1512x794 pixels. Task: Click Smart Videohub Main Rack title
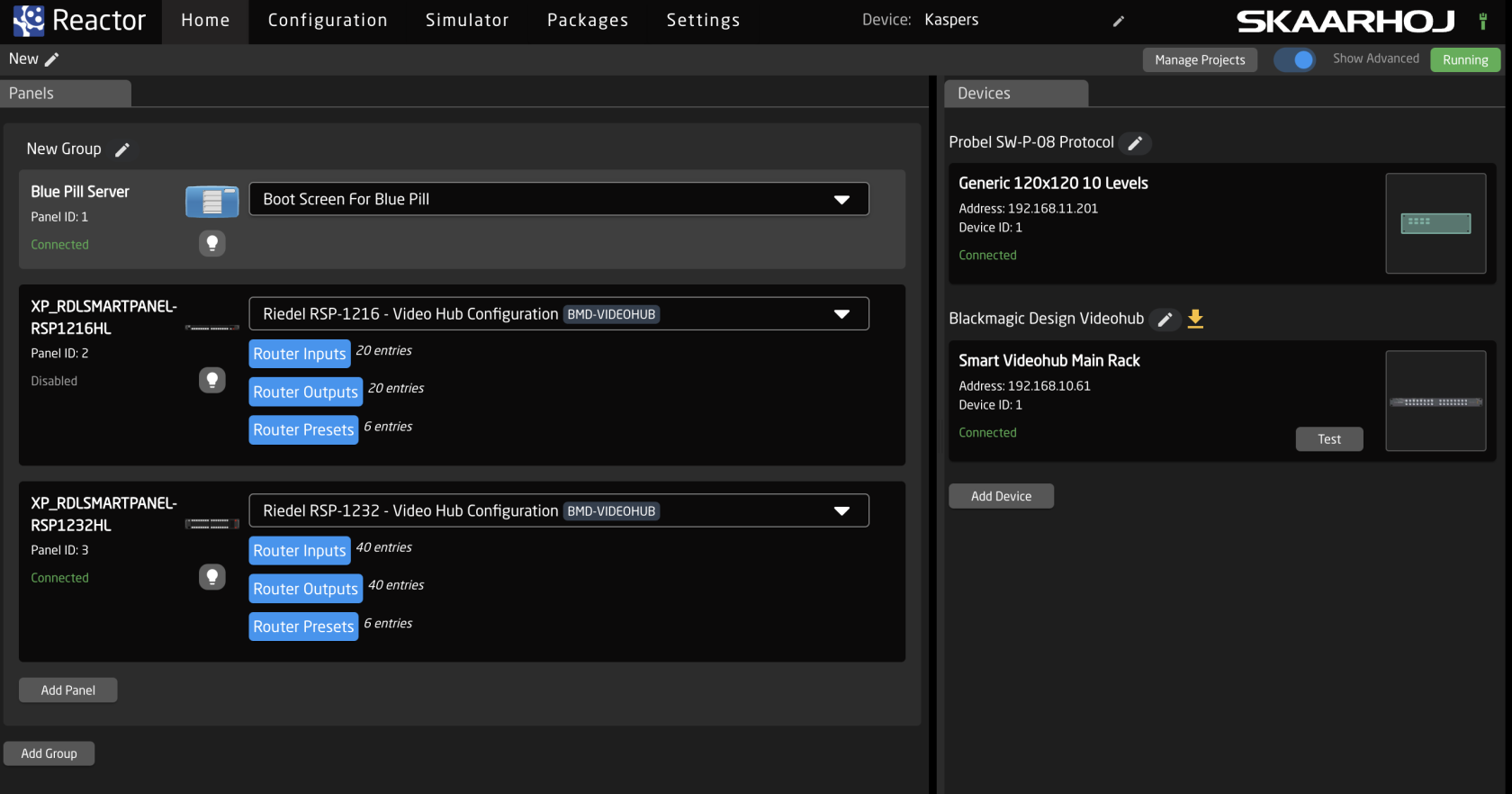[1049, 361]
